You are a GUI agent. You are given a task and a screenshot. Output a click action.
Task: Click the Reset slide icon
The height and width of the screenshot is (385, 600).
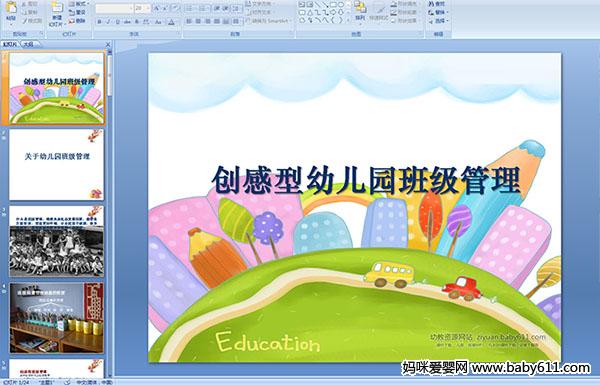tap(77, 13)
